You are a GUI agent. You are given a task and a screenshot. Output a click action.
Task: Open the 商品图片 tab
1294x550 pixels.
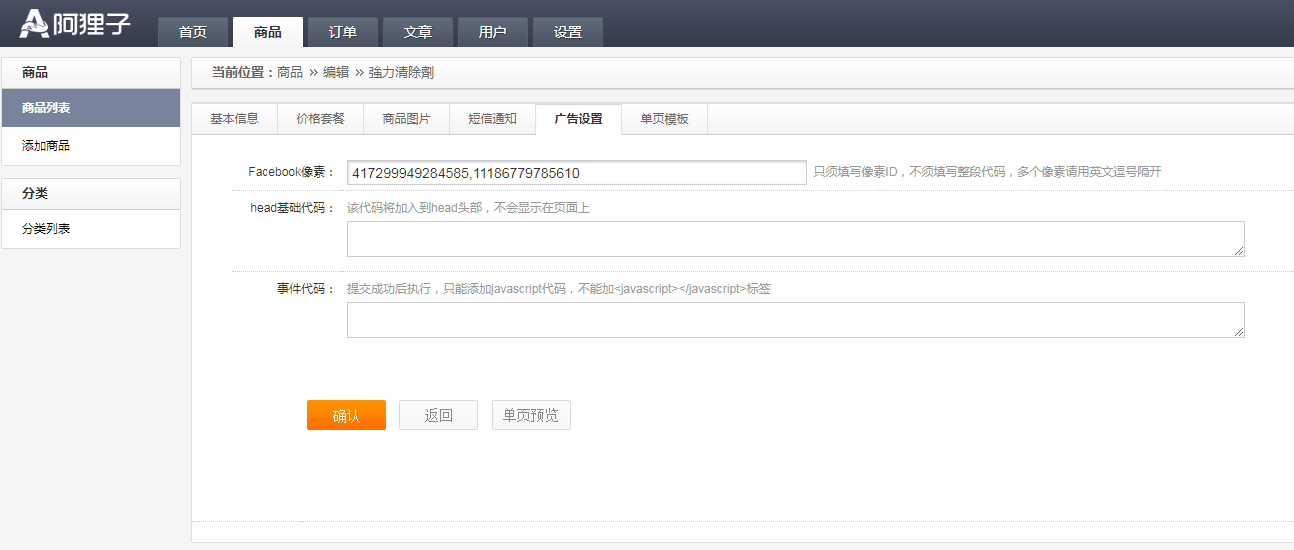coord(406,119)
